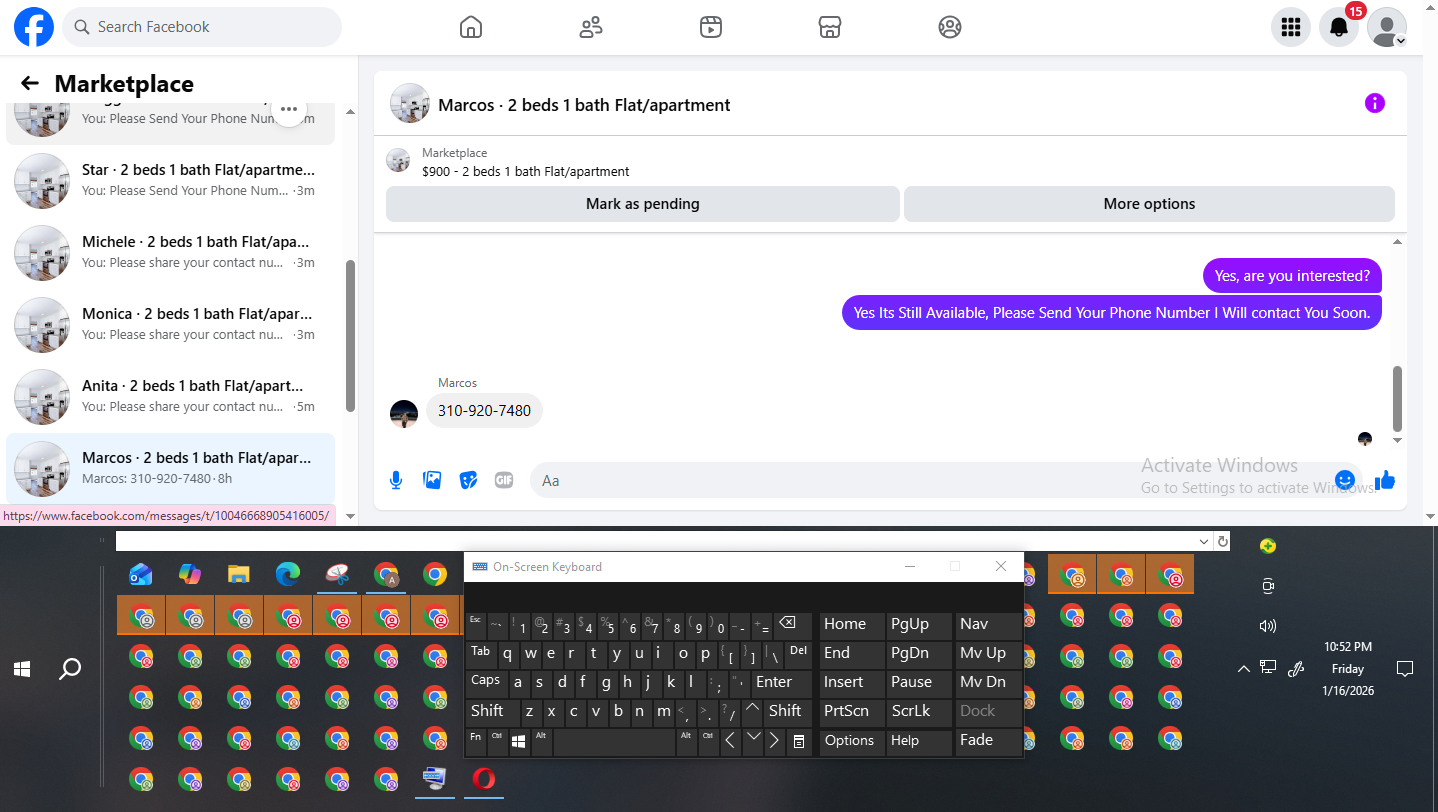
Task: Open the Snipping Tool taskbar icon
Action: 337,574
